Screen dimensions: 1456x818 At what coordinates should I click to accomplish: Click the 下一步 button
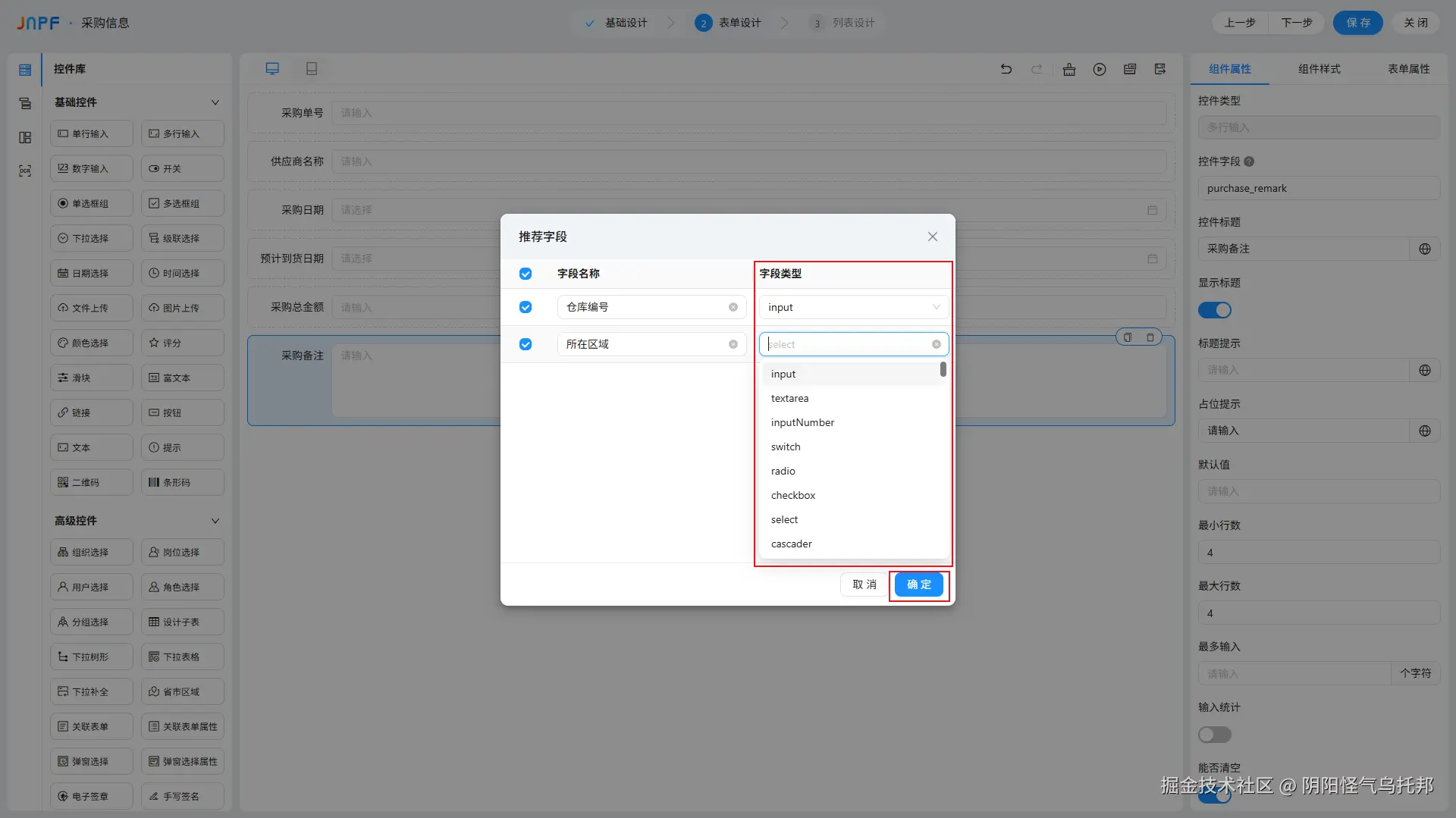point(1297,23)
